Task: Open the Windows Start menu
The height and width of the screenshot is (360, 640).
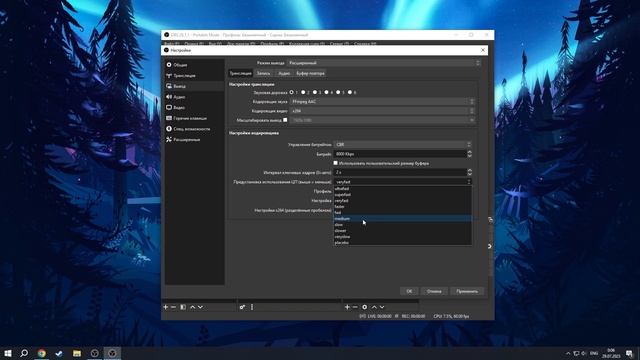Action: [x=8, y=353]
